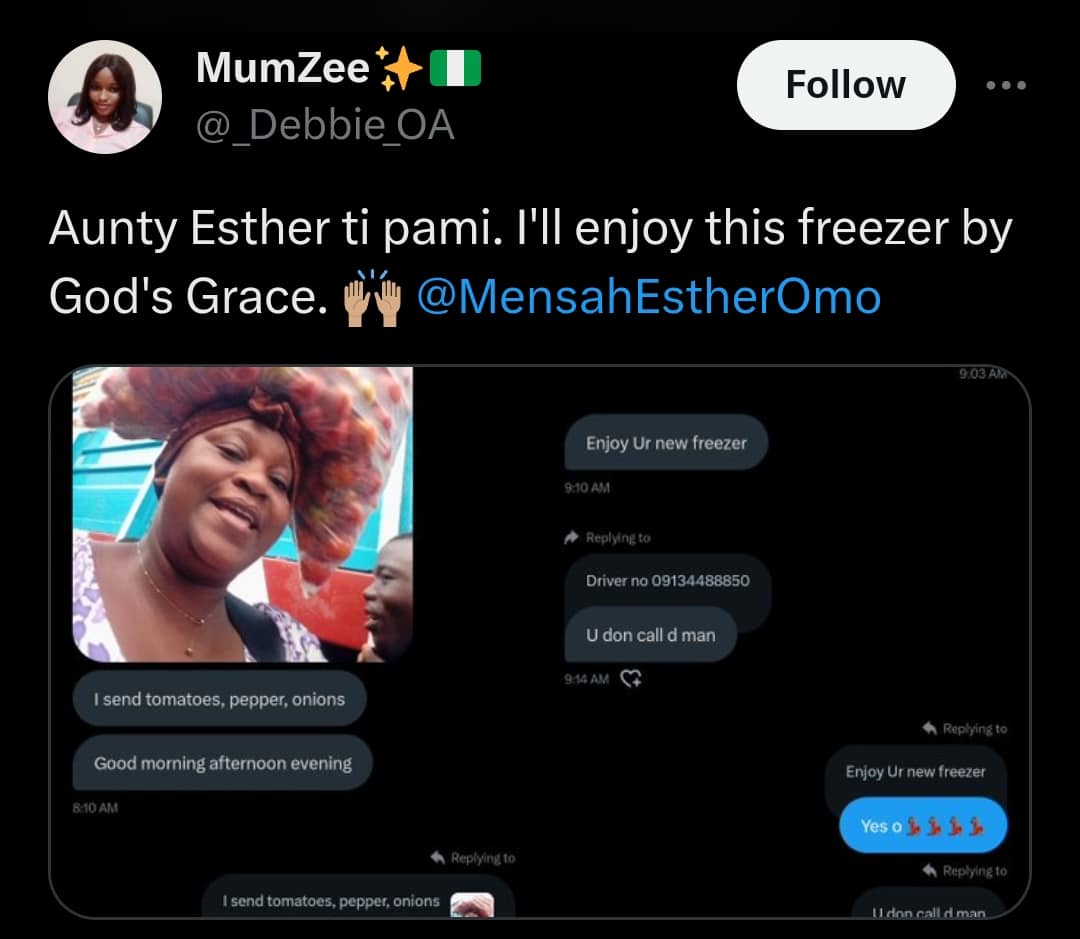
Task: Select the blue "Yes o" message bubble
Action: click(922, 826)
